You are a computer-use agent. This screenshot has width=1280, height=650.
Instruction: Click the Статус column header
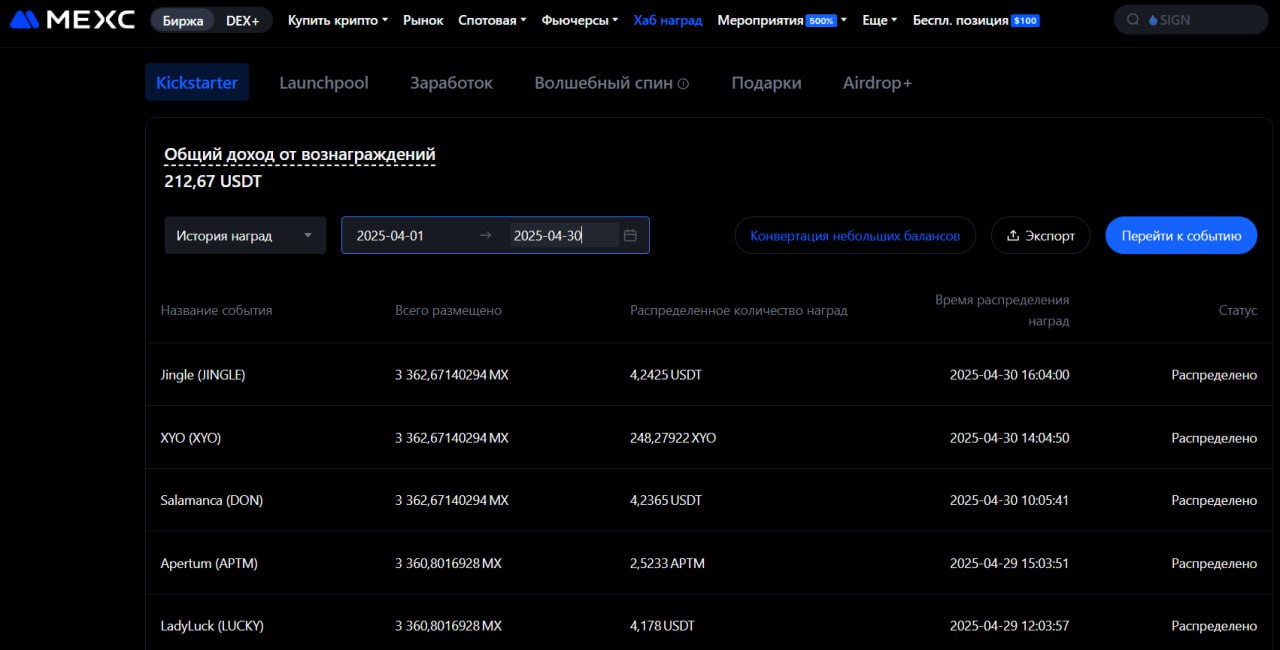tap(1238, 311)
